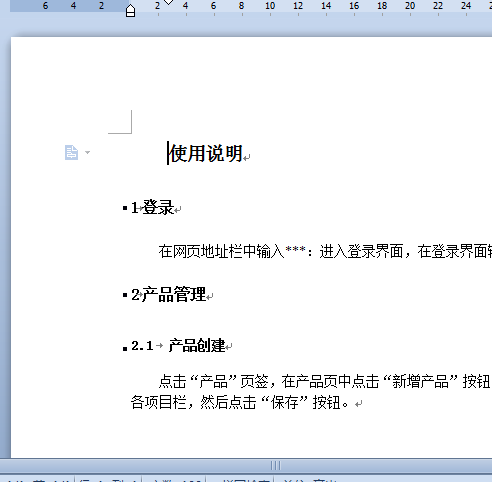Click the square bullet before 1 登录

125,208
